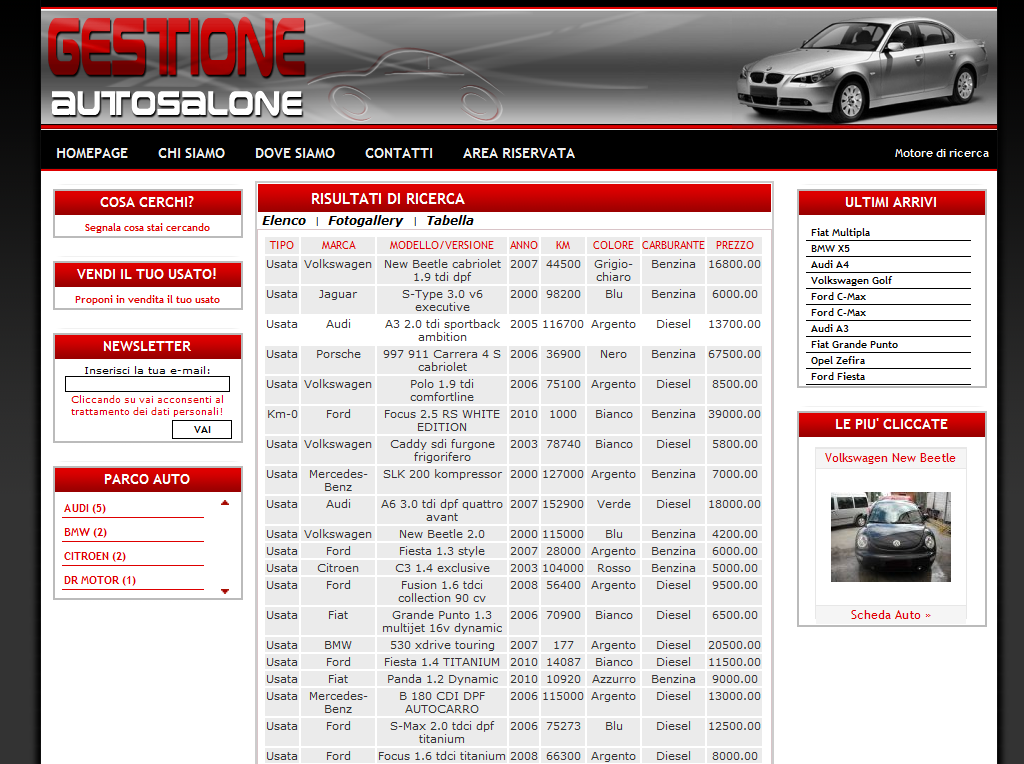Select BMW (2) in Parco Auto
The height and width of the screenshot is (764, 1024).
pos(85,532)
